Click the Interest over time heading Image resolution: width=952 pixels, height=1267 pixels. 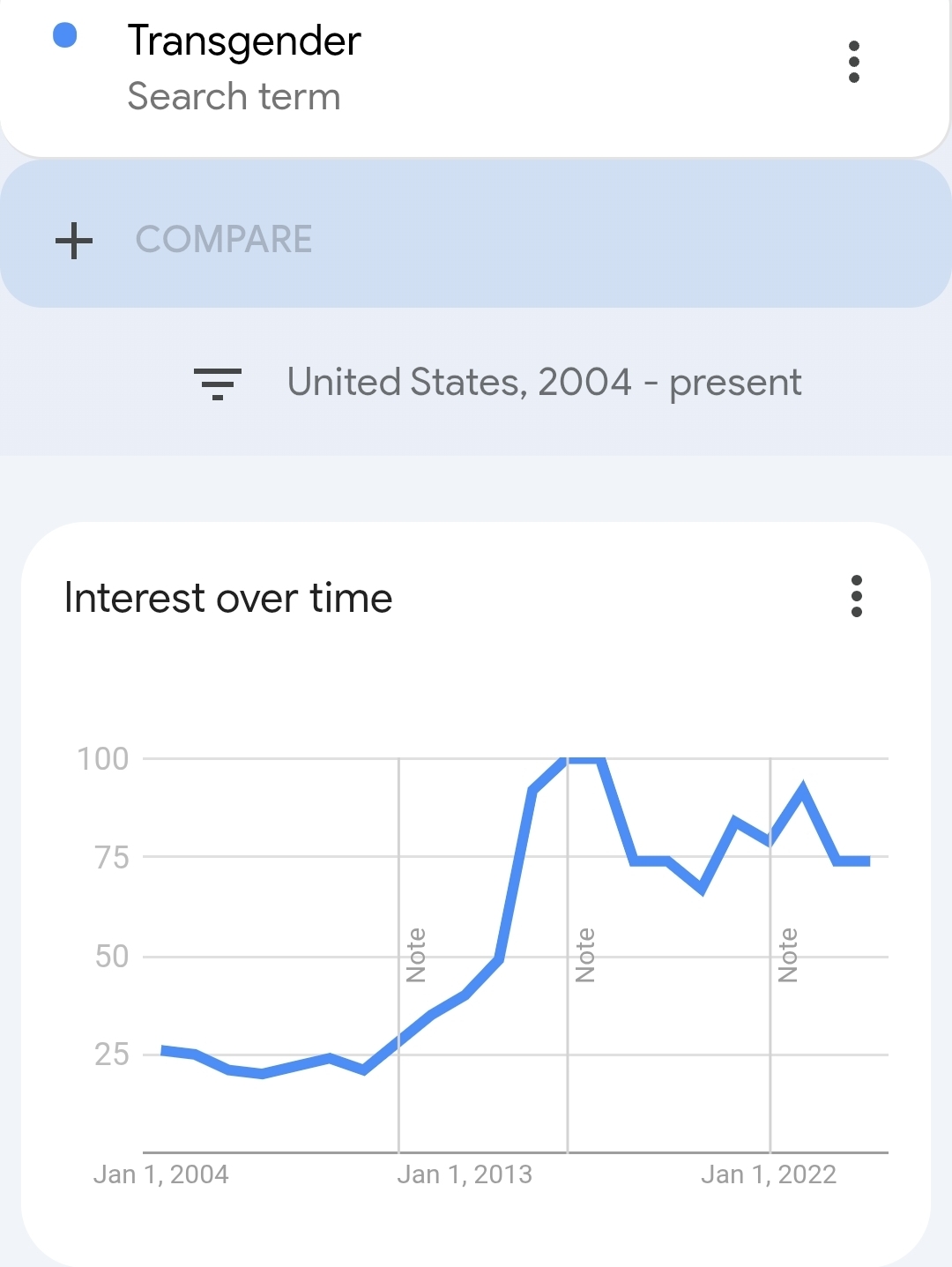(x=228, y=598)
